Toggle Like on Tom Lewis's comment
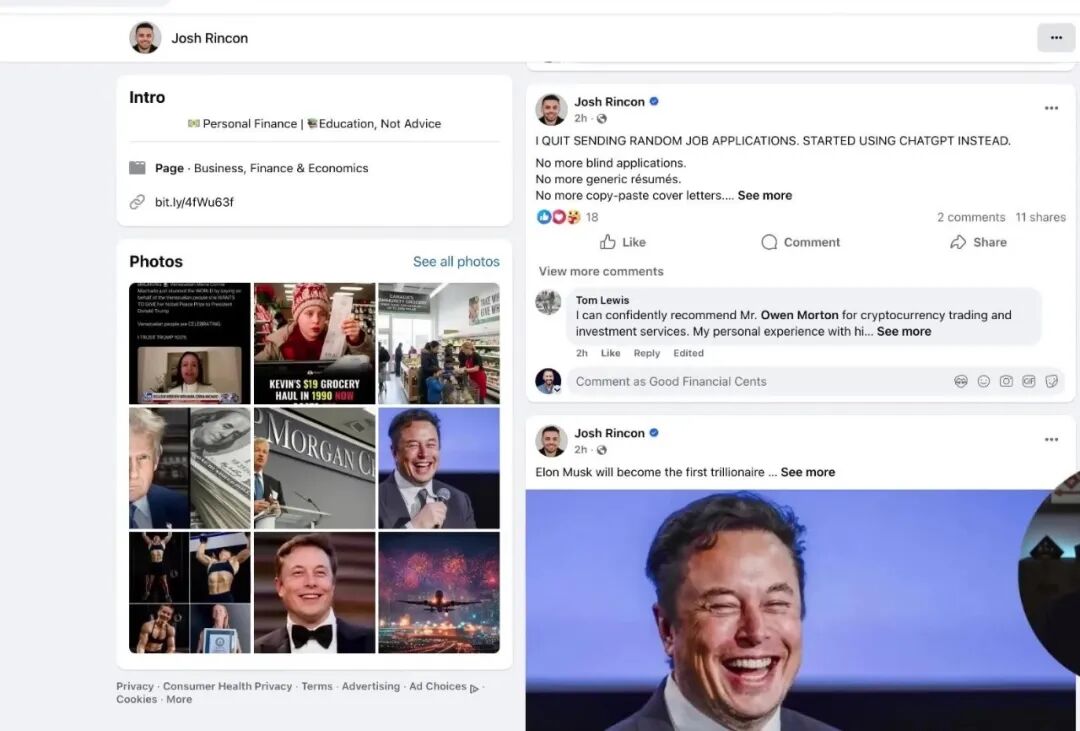The height and width of the screenshot is (731, 1080). (x=610, y=353)
